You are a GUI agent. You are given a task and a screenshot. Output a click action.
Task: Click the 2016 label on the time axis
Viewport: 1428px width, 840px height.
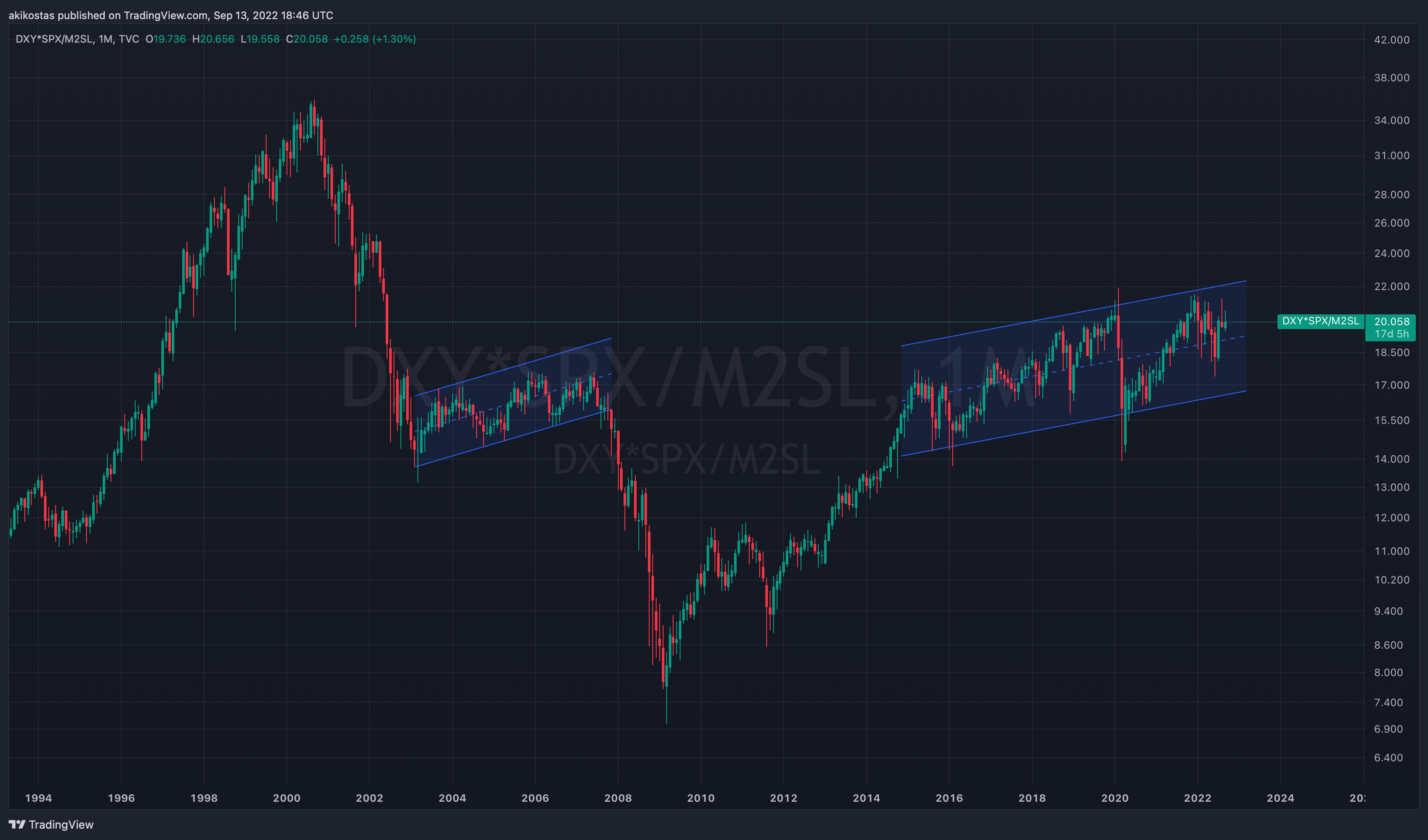[949, 798]
